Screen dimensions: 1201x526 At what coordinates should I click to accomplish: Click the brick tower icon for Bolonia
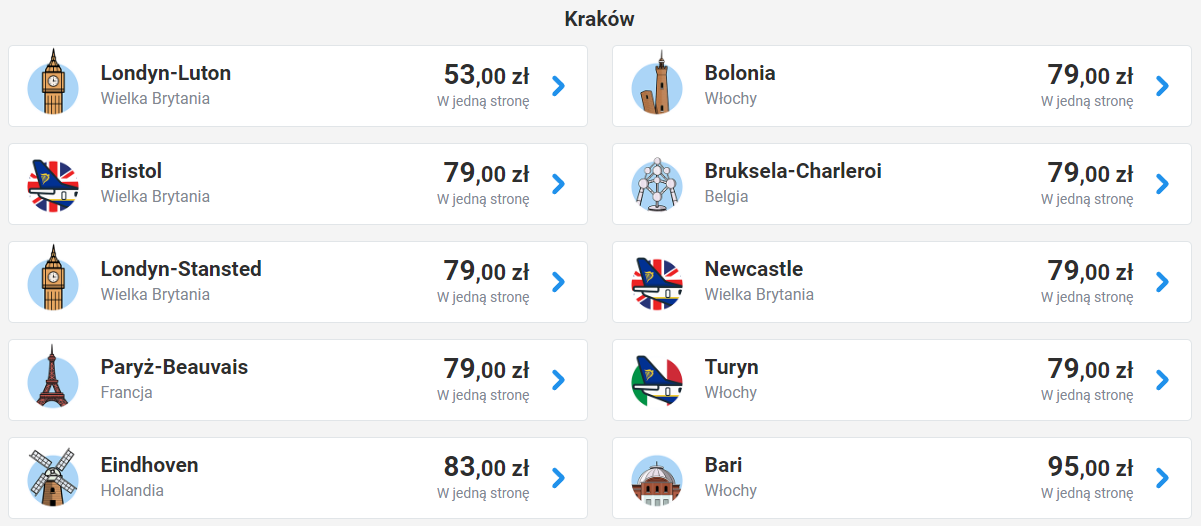(656, 84)
